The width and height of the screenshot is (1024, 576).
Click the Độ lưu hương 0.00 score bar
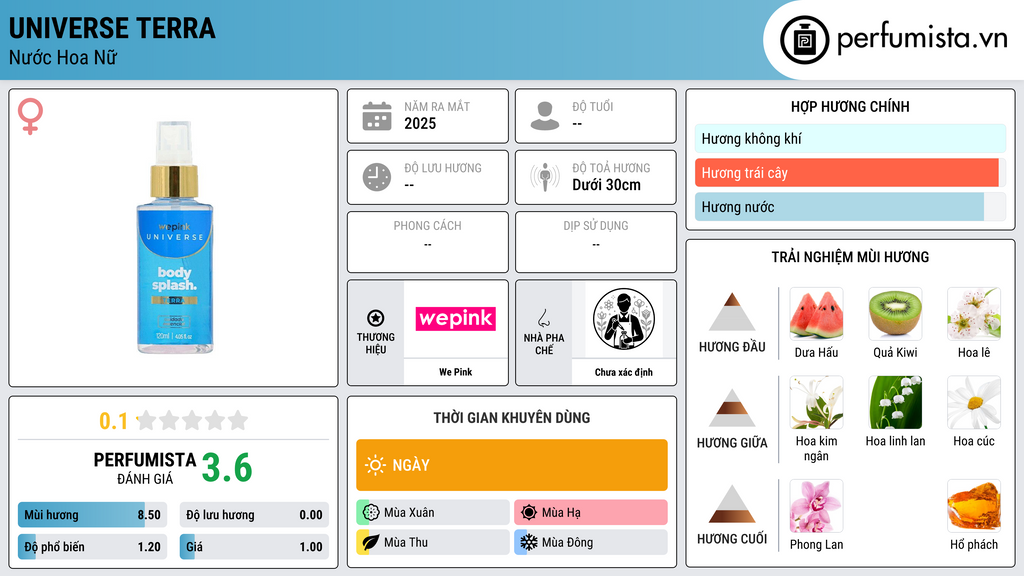point(254,515)
